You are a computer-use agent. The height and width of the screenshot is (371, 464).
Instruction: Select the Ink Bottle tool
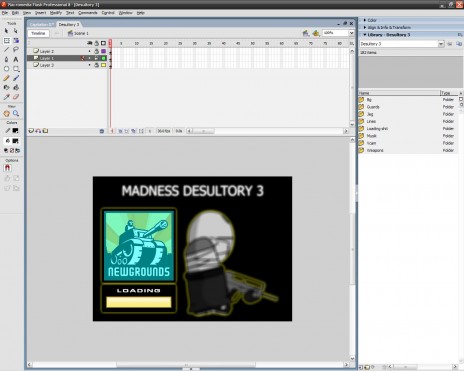[6, 87]
